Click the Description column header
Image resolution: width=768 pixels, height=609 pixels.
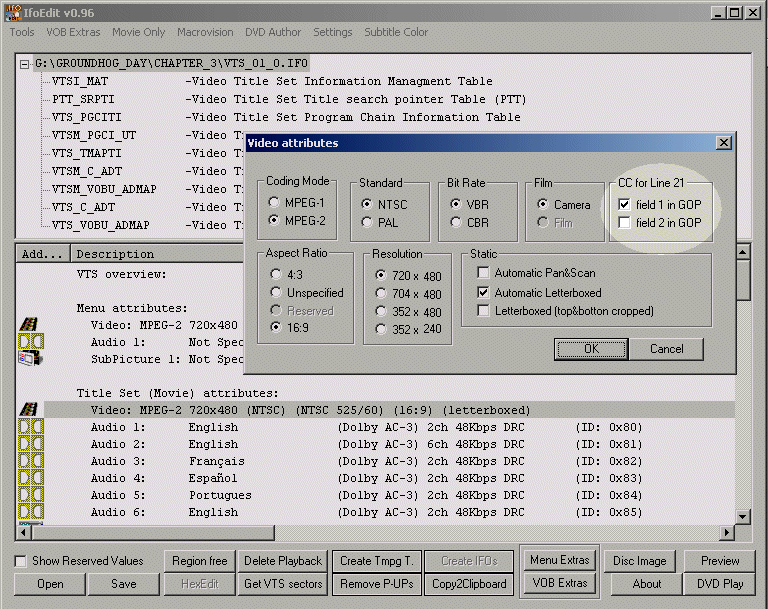157,254
